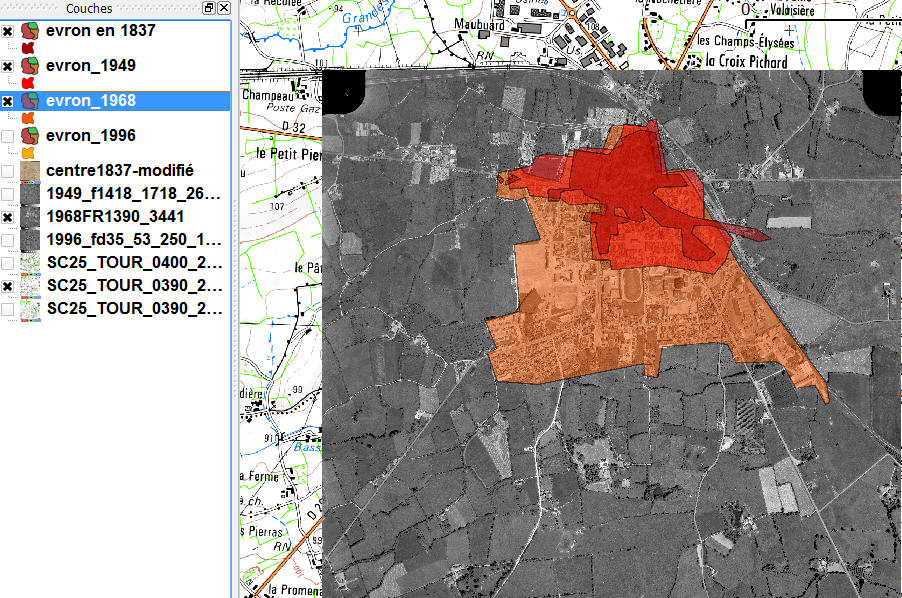The width and height of the screenshot is (902, 598).
Task: Toggle the evron_1968 layer checkbox off
Action: [7, 101]
